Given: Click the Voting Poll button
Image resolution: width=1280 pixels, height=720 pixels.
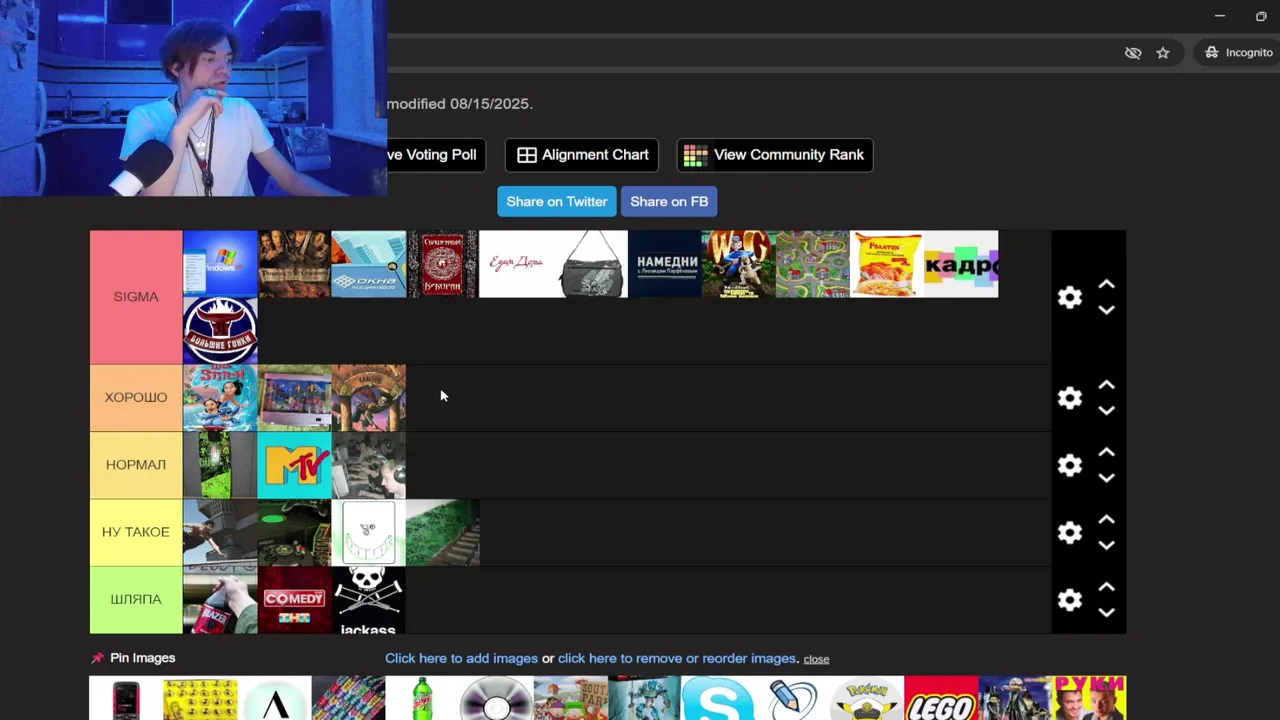Looking at the screenshot, I should click(x=436, y=155).
